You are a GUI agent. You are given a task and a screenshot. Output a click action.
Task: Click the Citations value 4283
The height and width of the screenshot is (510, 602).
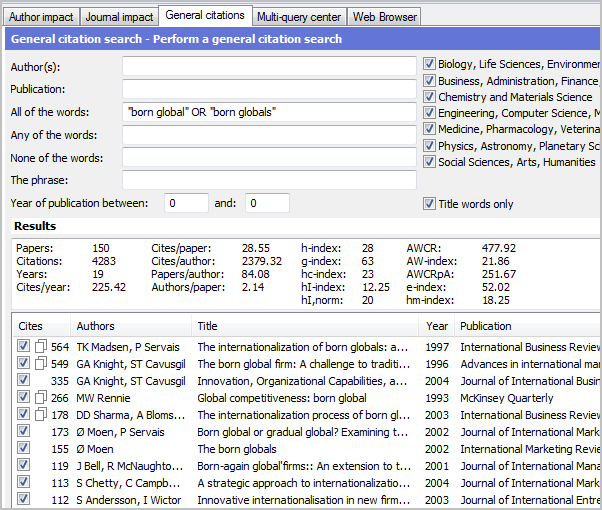click(104, 261)
